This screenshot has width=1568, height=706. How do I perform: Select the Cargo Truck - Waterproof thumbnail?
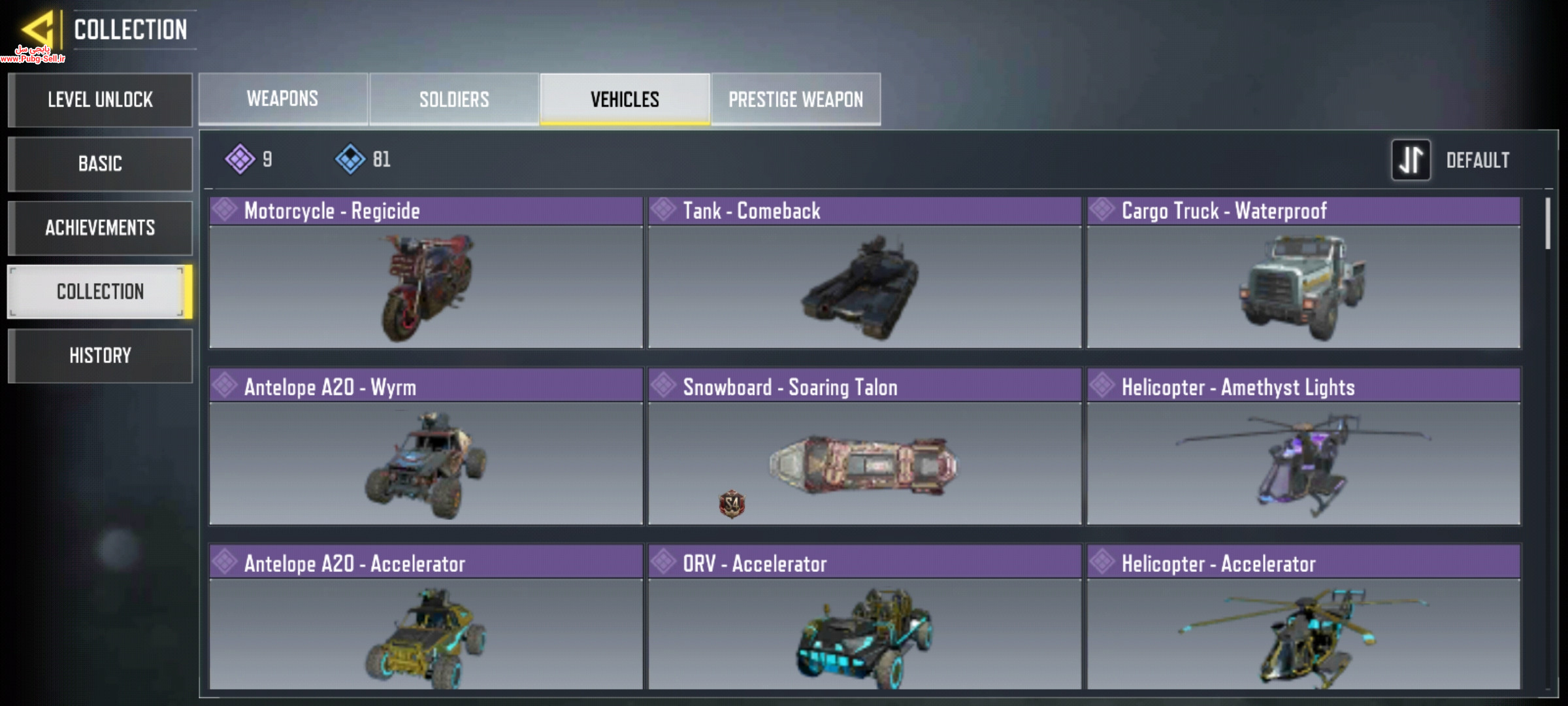tap(1303, 287)
